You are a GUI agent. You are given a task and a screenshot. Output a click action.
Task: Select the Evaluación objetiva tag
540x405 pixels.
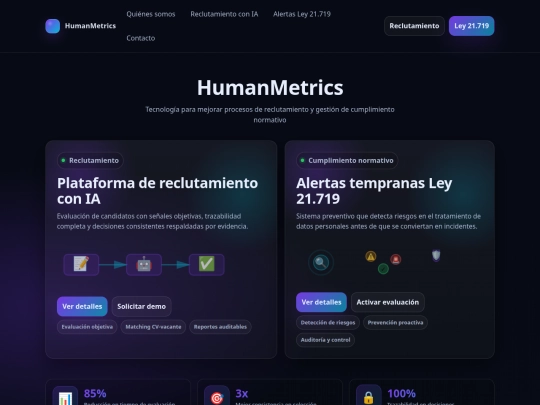87,327
